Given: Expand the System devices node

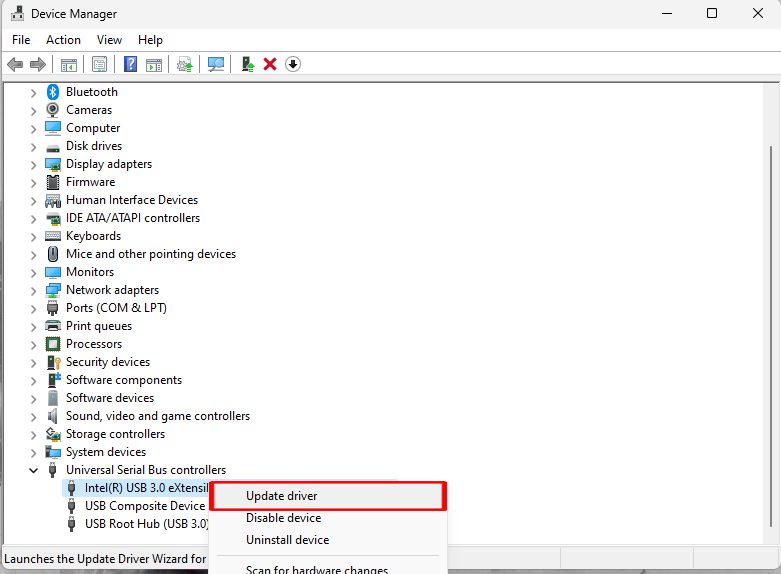Looking at the screenshot, I should pos(33,452).
